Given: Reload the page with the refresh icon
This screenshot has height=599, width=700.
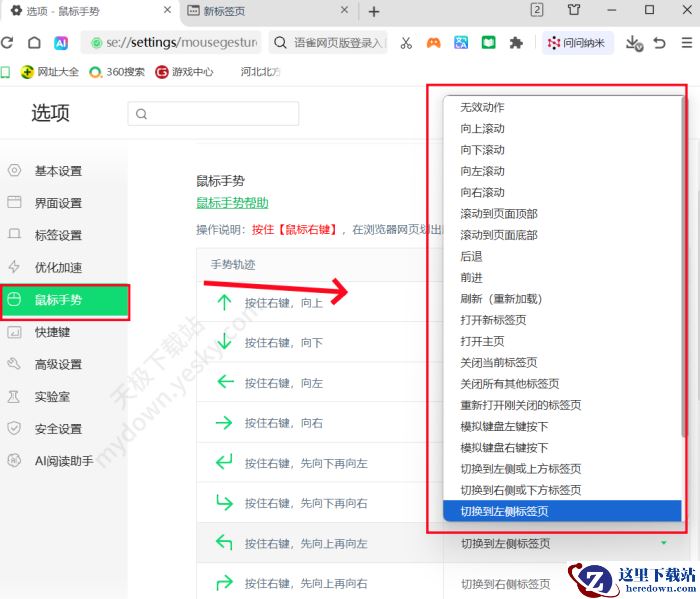Looking at the screenshot, I should click(7, 43).
